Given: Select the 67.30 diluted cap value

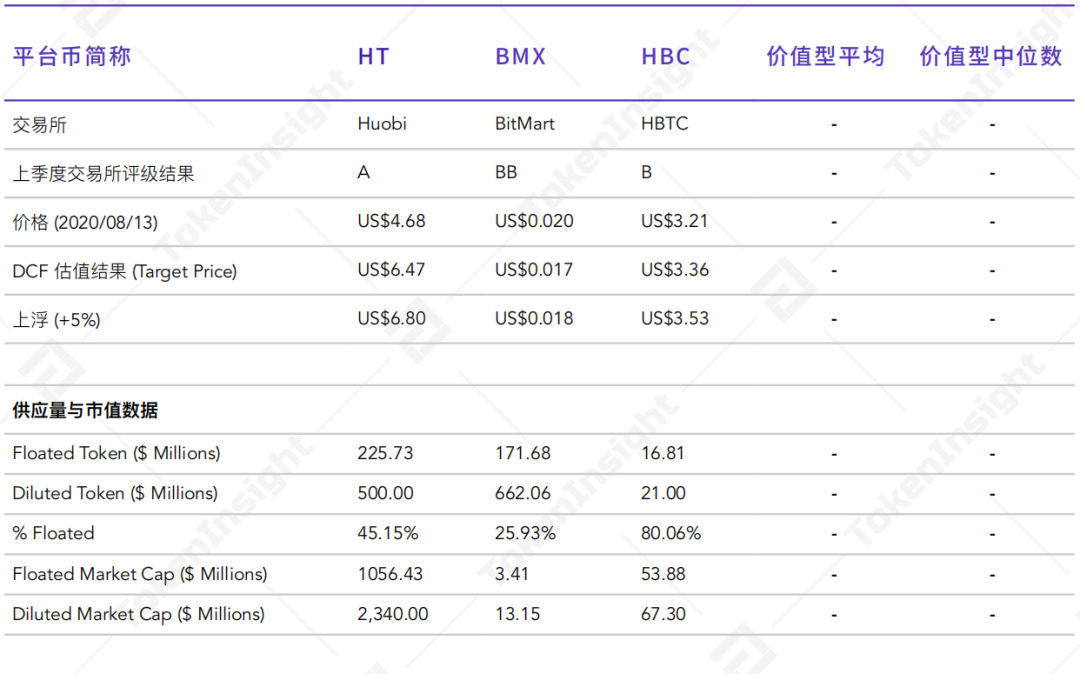Looking at the screenshot, I should (x=663, y=614).
